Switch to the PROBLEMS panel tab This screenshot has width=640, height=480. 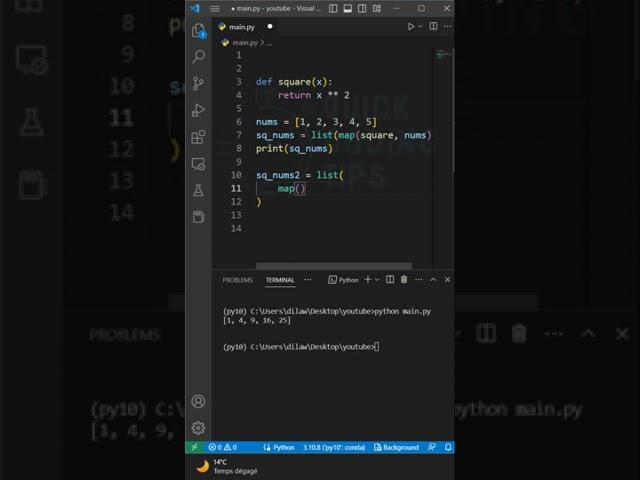pos(237,280)
